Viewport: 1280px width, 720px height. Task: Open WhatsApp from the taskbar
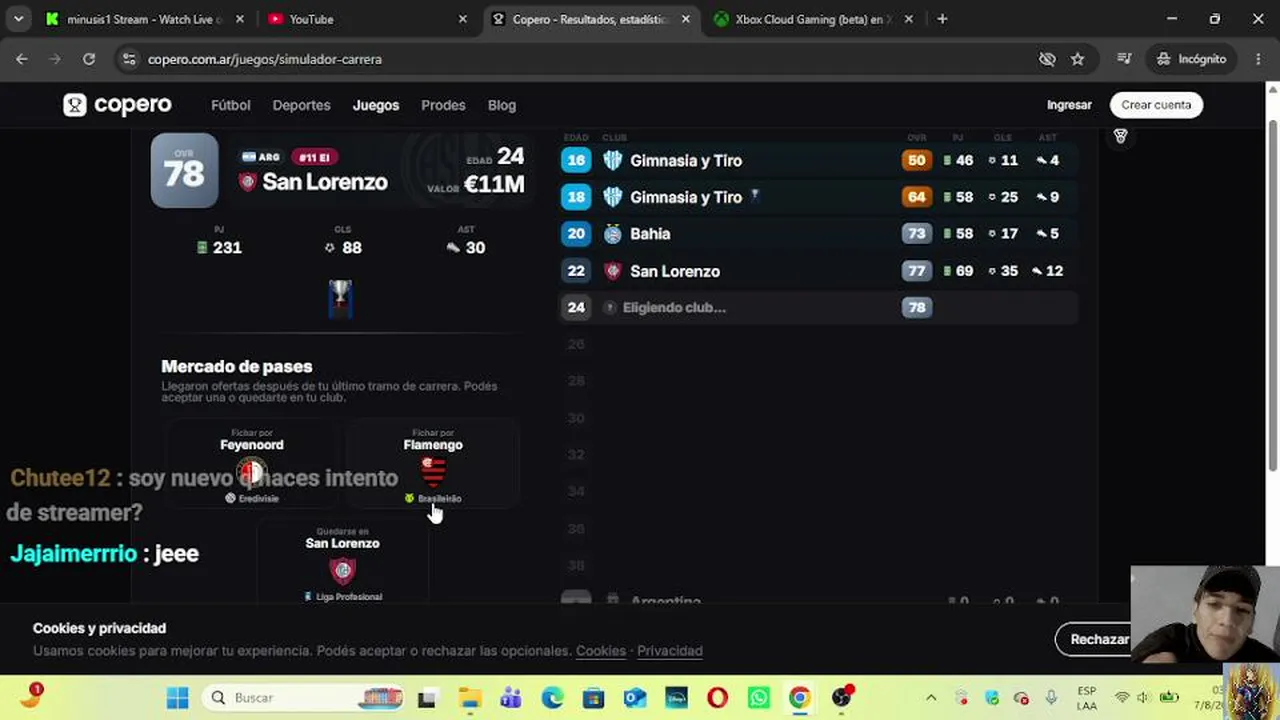coord(759,698)
